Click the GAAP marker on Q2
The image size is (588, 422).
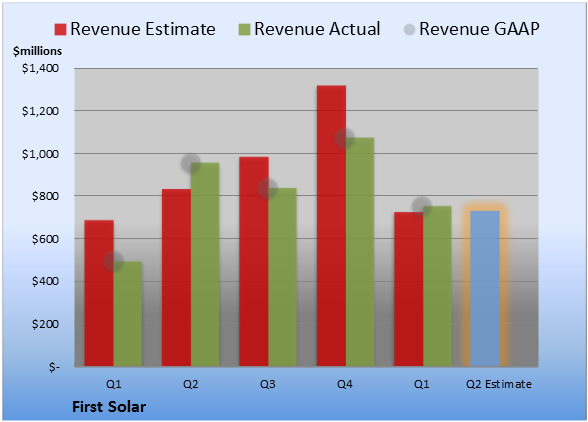[191, 163]
